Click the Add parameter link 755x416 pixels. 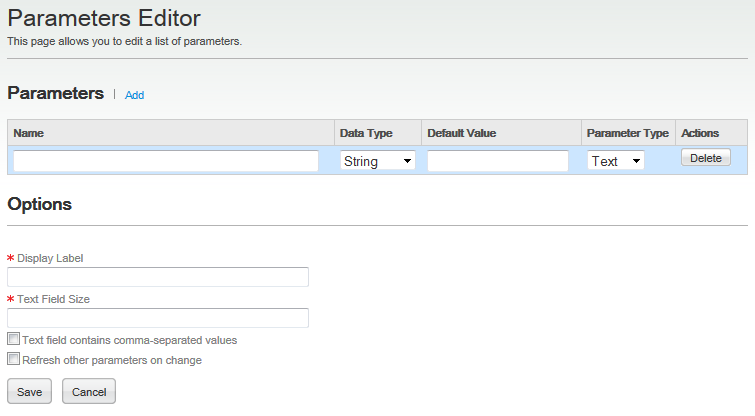click(x=134, y=95)
